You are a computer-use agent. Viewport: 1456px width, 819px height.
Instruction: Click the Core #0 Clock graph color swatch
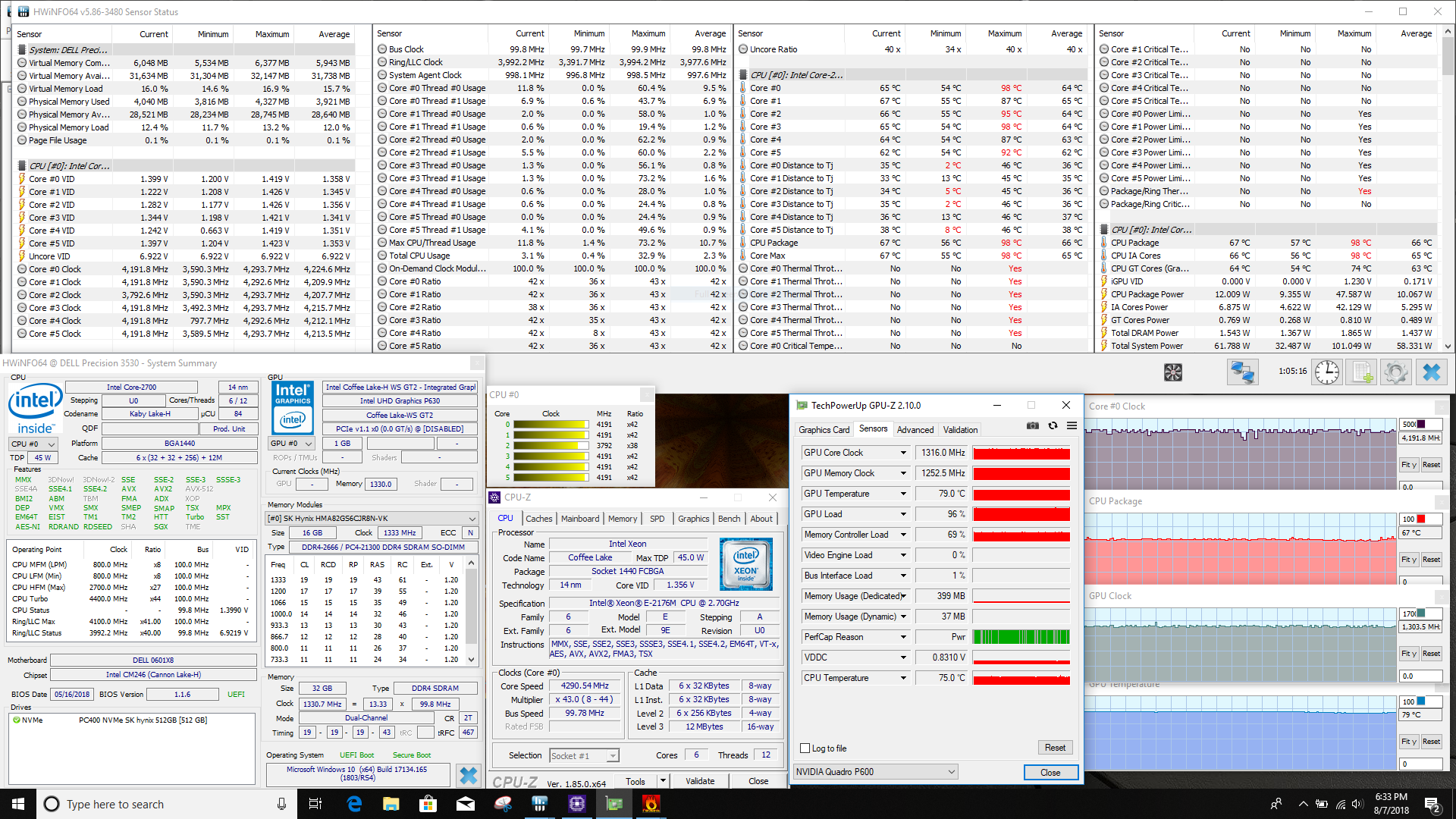[1421, 424]
